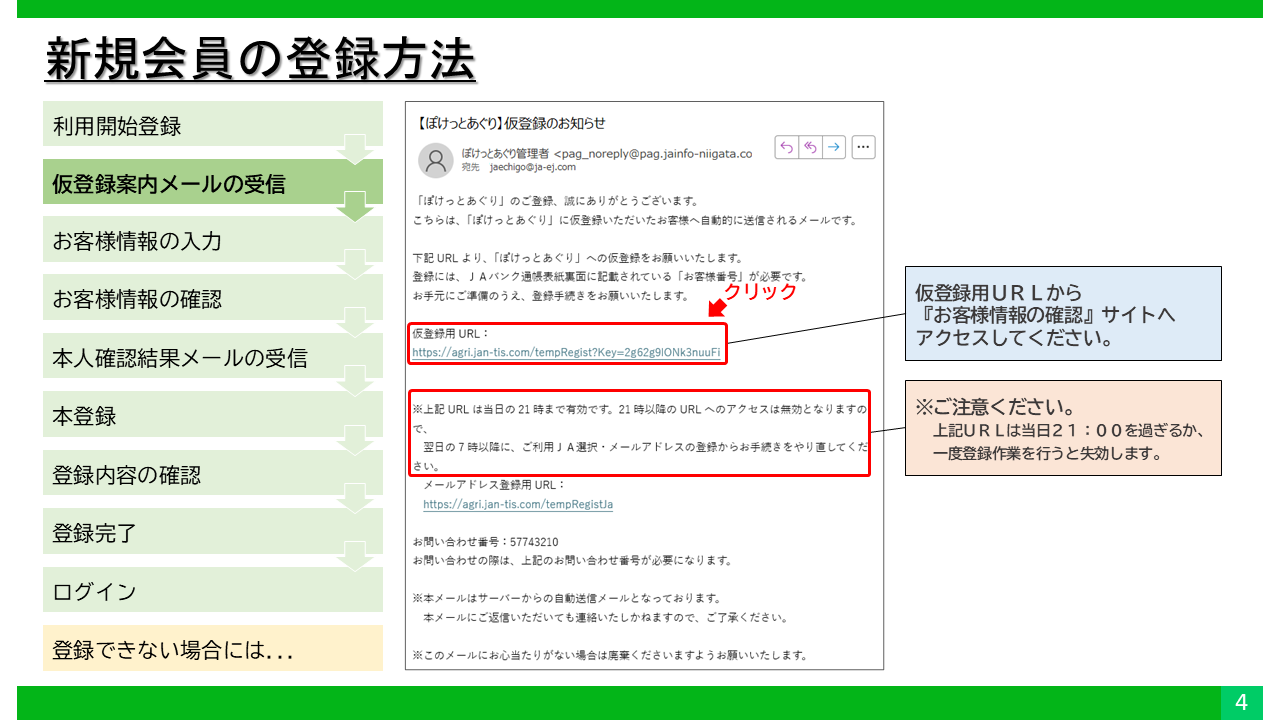
Task: Open the tempRegistJa email registration link
Action: pyautogui.click(x=518, y=504)
